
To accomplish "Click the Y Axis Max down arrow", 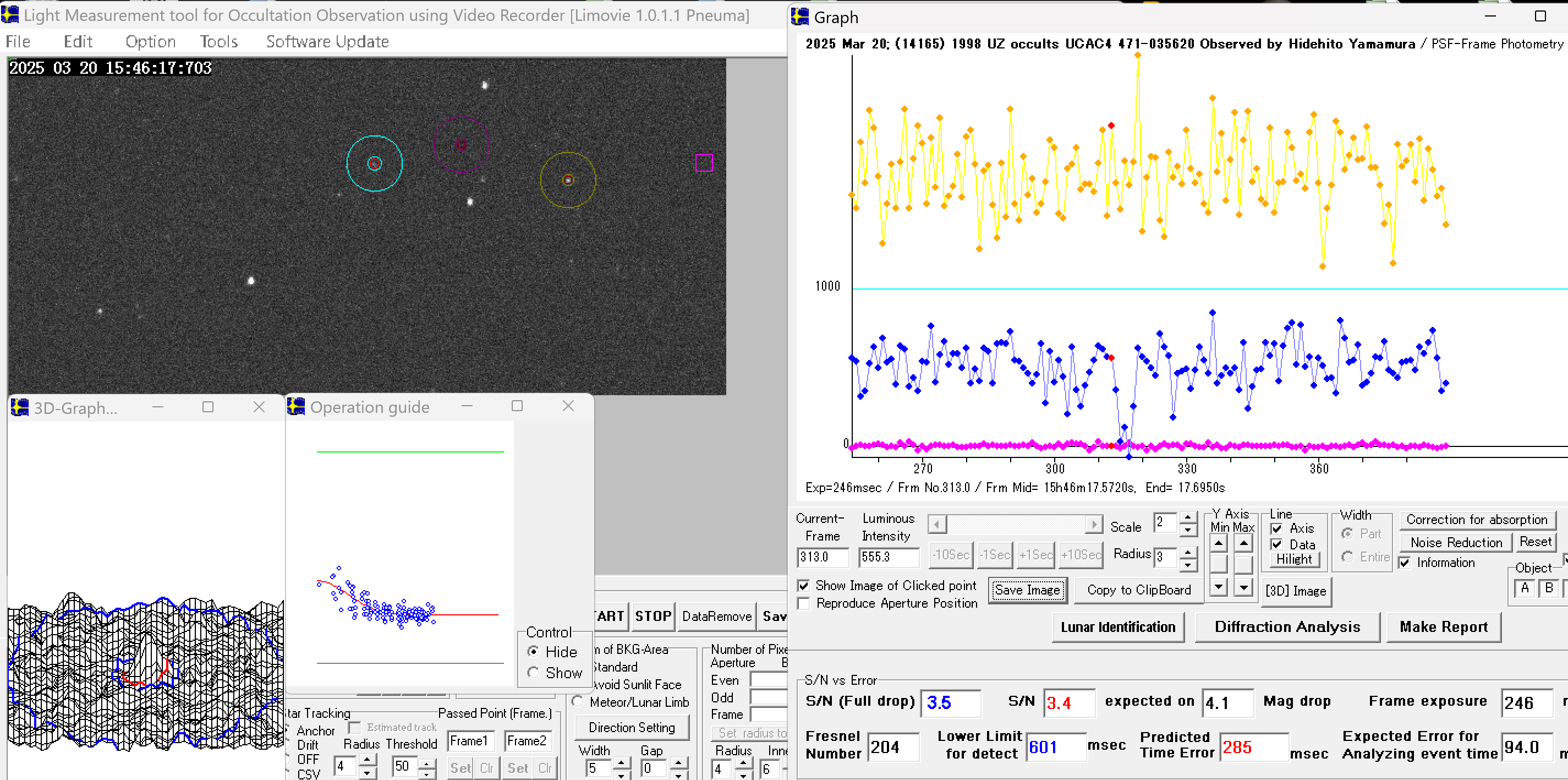I will pos(1243,587).
